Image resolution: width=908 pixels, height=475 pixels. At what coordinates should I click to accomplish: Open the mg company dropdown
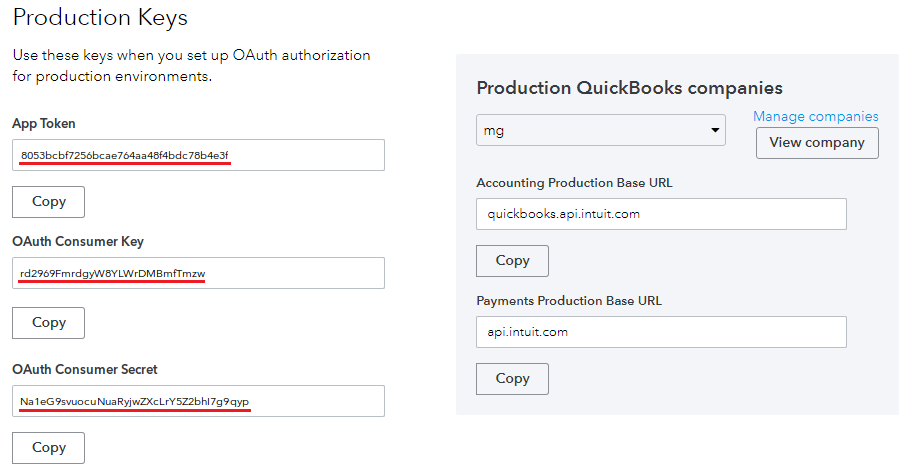pyautogui.click(x=601, y=130)
